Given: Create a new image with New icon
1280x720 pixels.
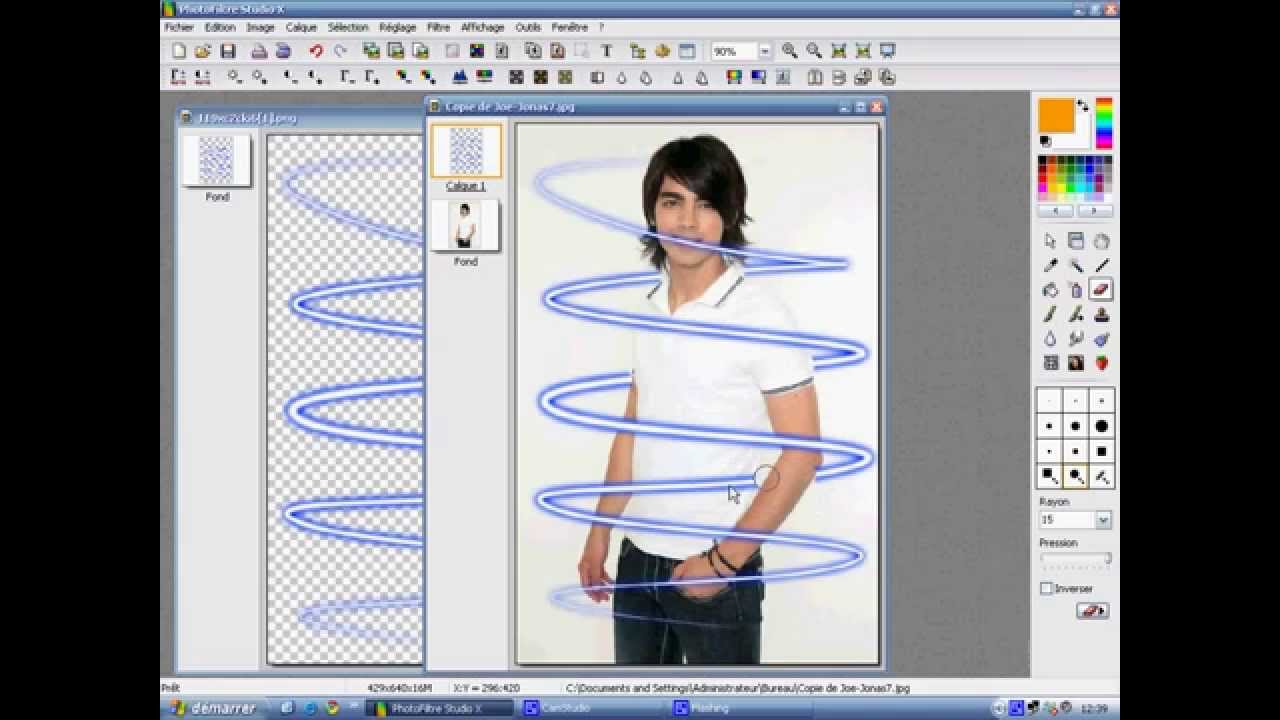Looking at the screenshot, I should [179, 51].
